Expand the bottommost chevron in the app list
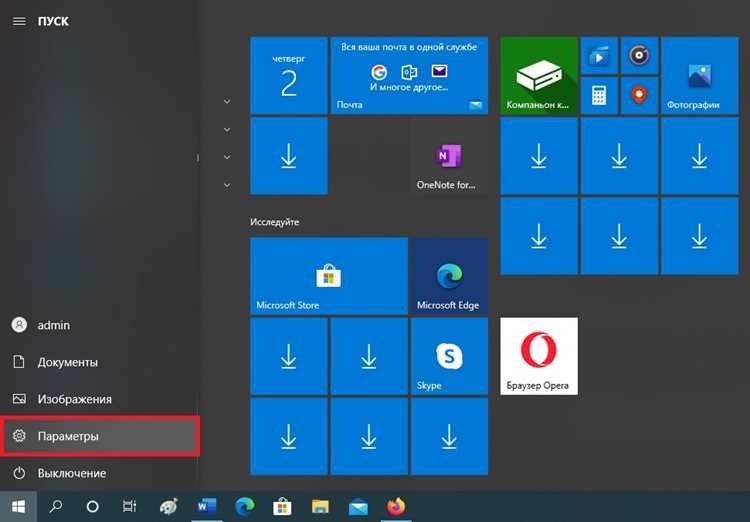Image resolution: width=750 pixels, height=522 pixels. coord(227,185)
